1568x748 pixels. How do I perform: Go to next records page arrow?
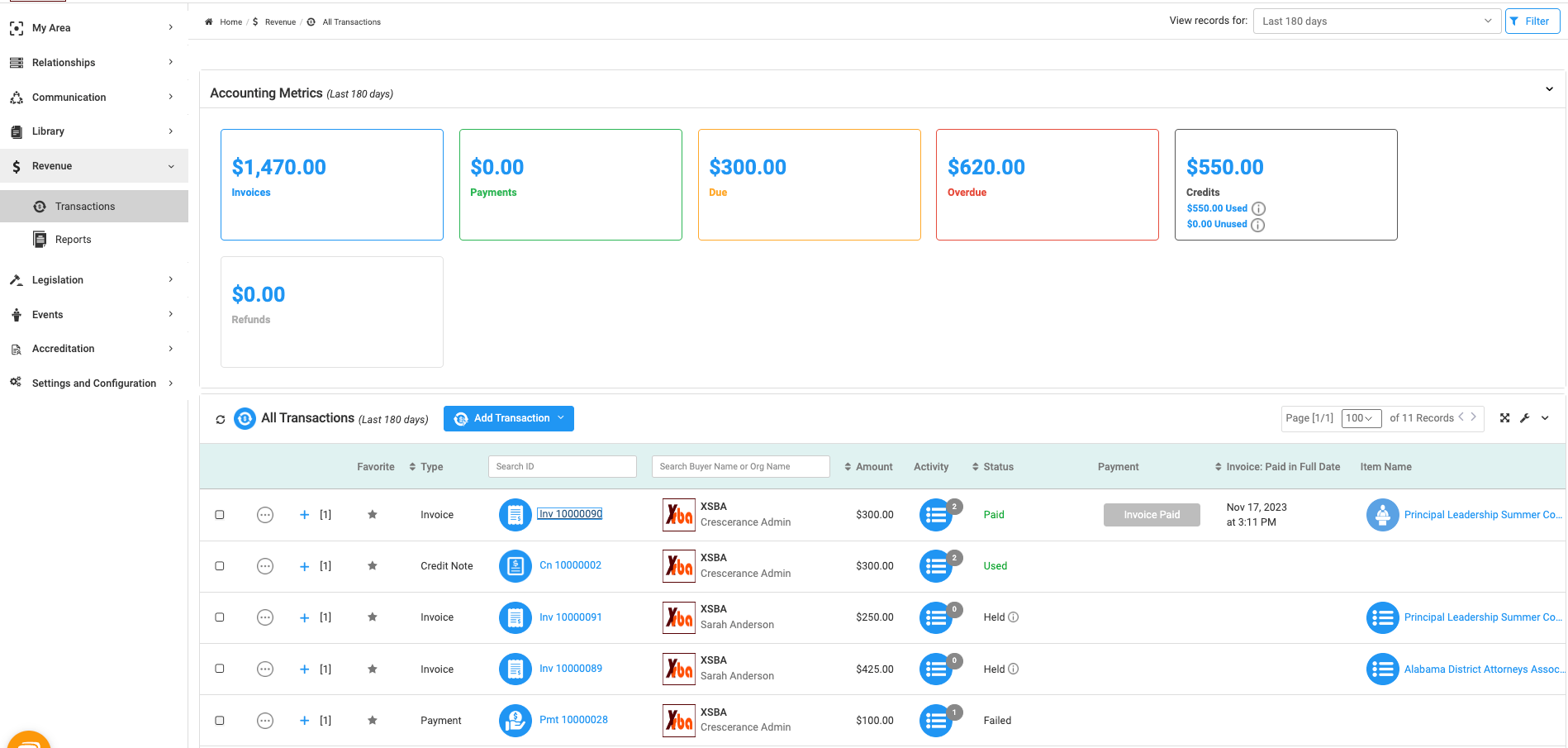click(x=1473, y=417)
